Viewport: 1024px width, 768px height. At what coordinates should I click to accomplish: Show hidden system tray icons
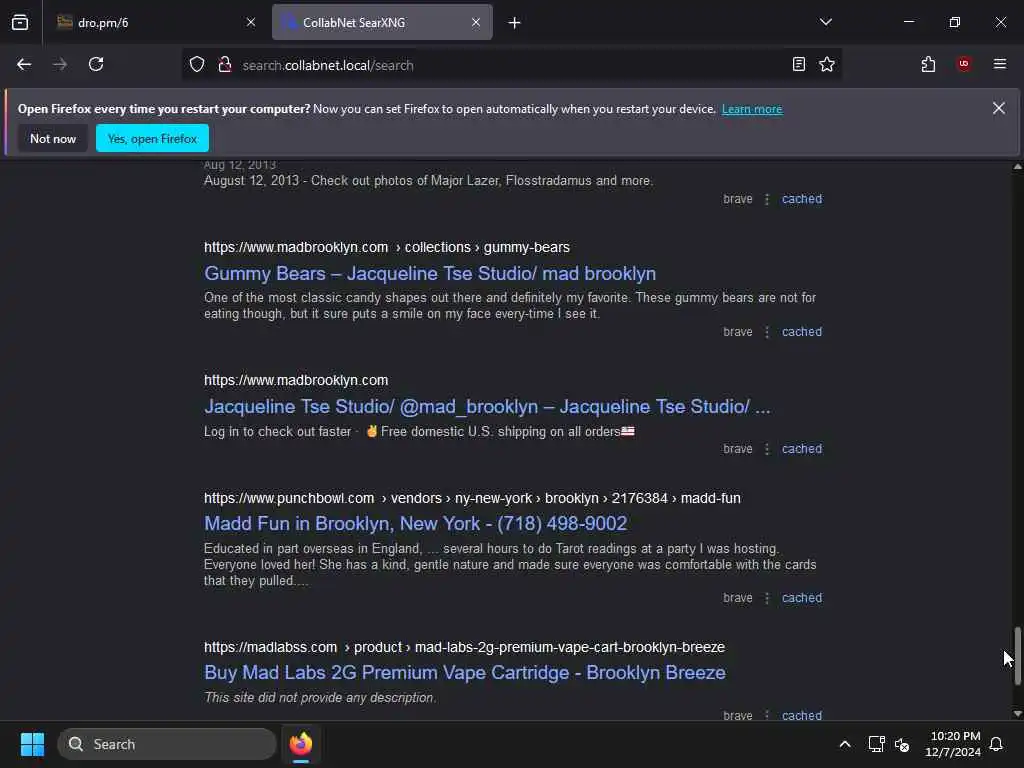point(844,744)
